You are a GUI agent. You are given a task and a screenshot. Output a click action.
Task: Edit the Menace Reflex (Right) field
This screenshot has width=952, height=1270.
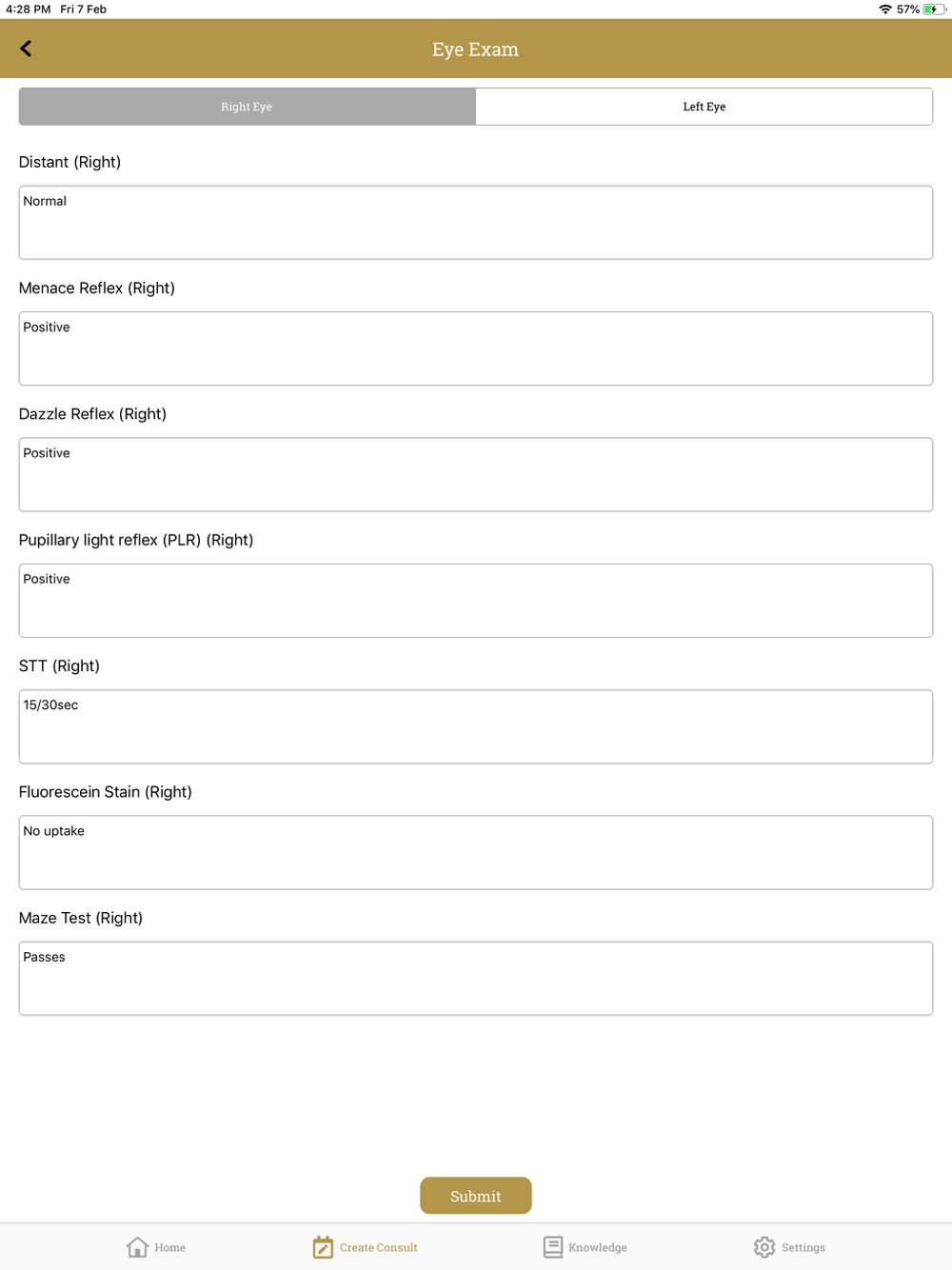click(476, 348)
